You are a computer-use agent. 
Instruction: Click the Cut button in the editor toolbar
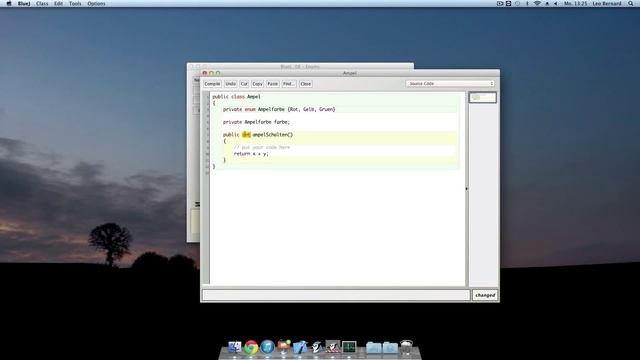(x=244, y=84)
